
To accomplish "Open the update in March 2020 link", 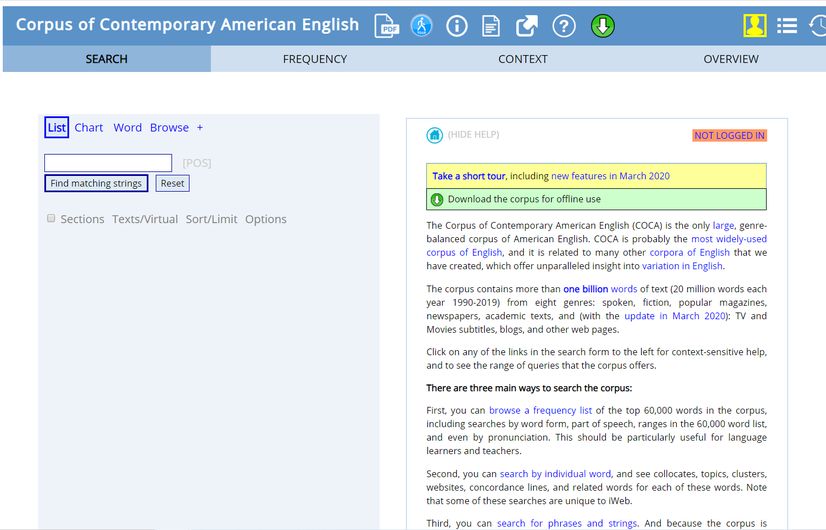I will coord(675,316).
